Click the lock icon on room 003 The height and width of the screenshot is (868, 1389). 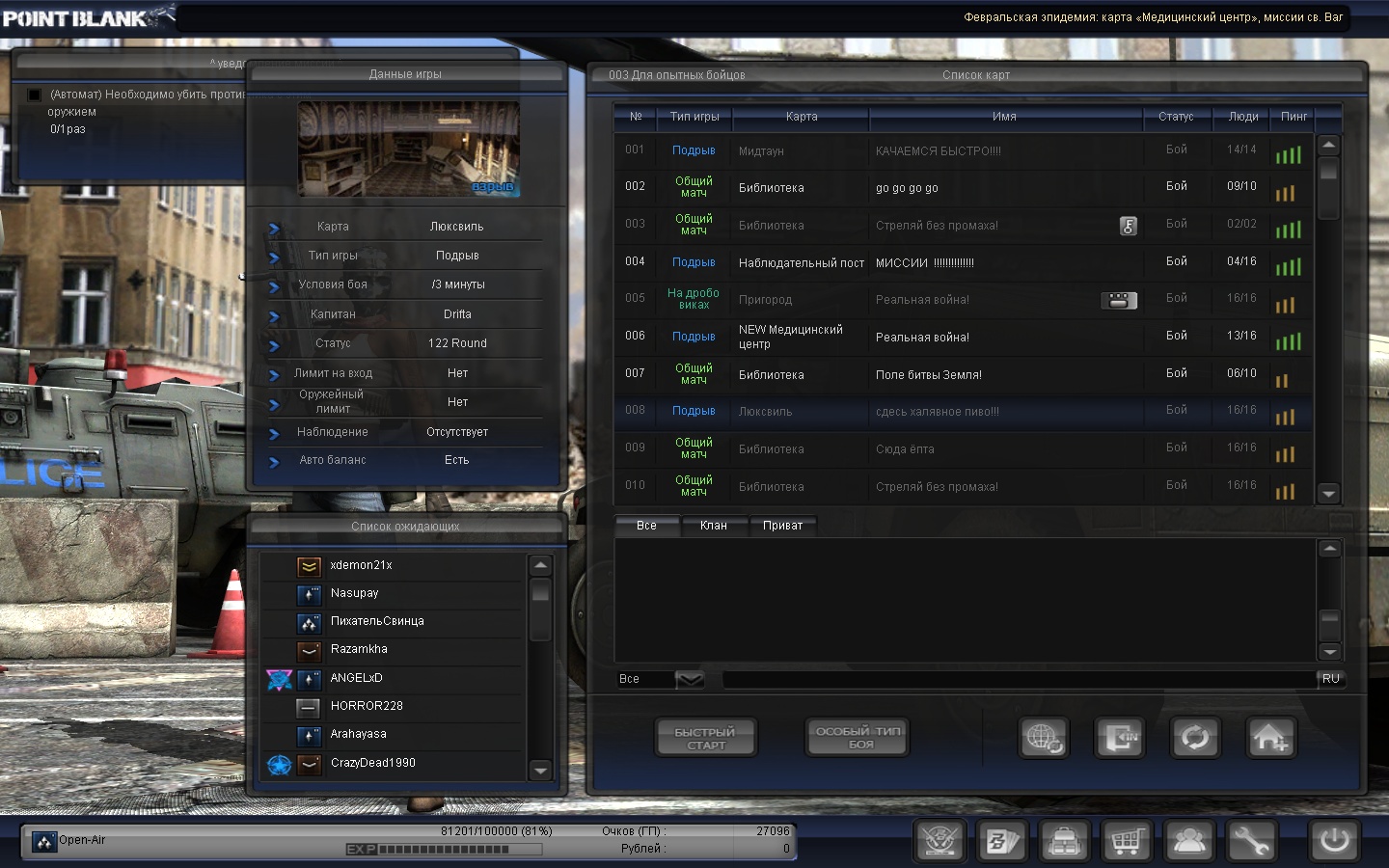click(1128, 226)
